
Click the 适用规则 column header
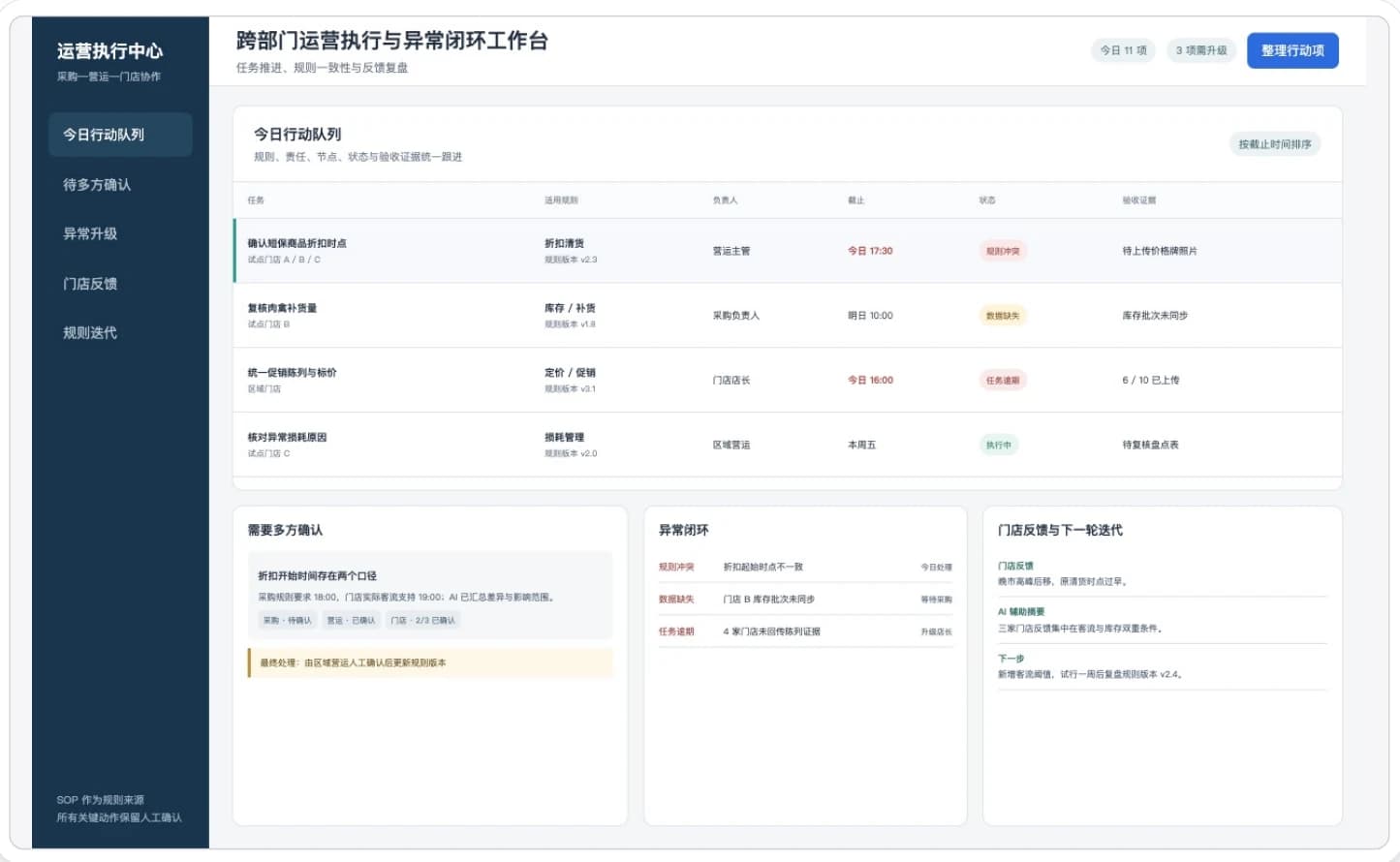point(561,200)
